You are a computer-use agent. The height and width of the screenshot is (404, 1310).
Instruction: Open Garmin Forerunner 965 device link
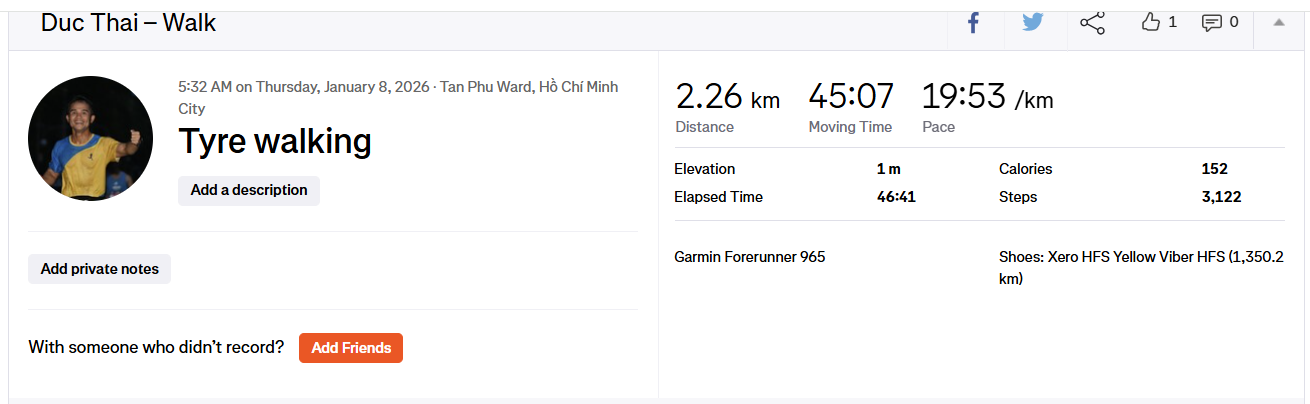[749, 257]
